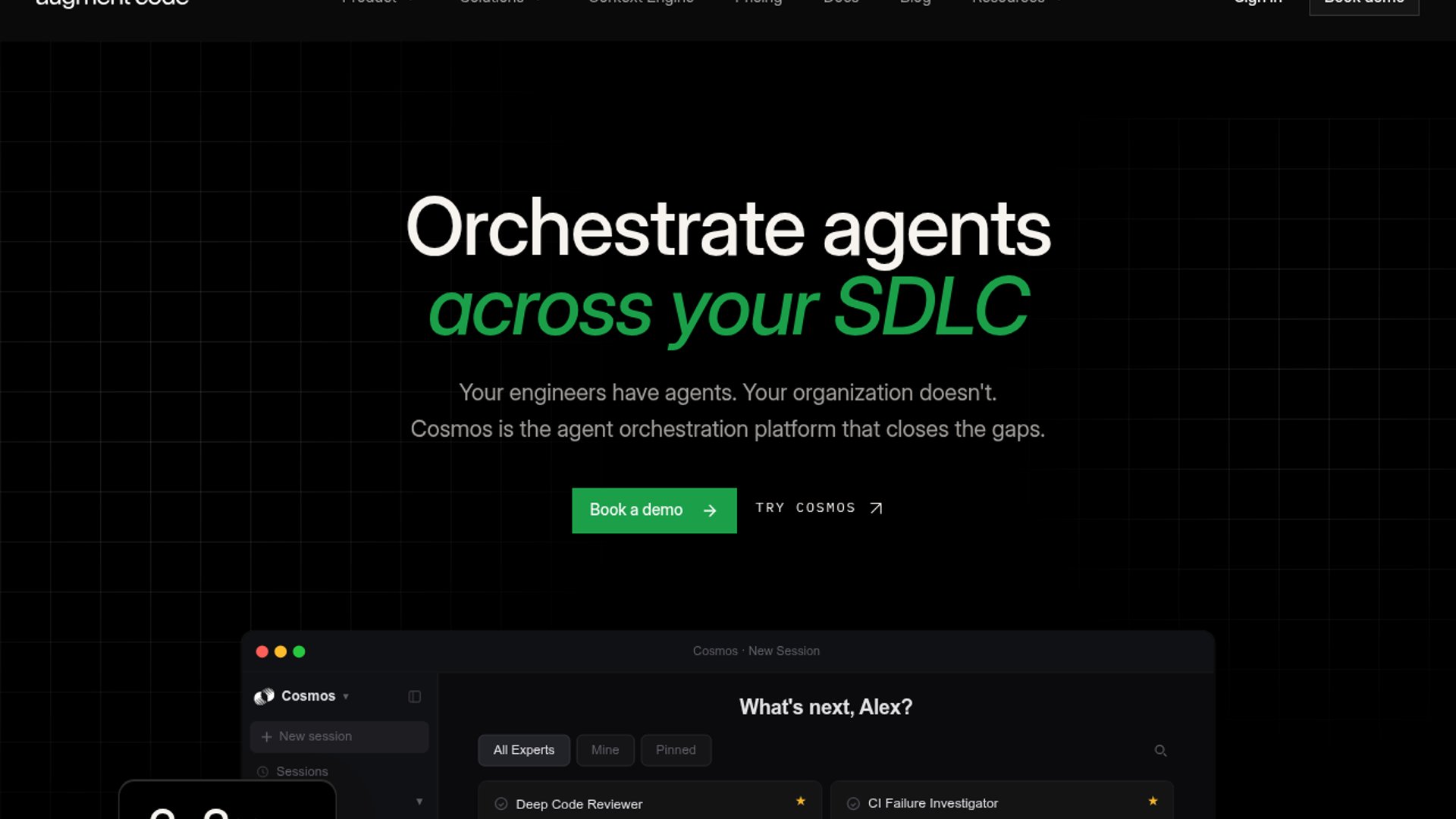This screenshot has width=1456, height=819.
Task: Select the All Experts tab
Action: 524,750
